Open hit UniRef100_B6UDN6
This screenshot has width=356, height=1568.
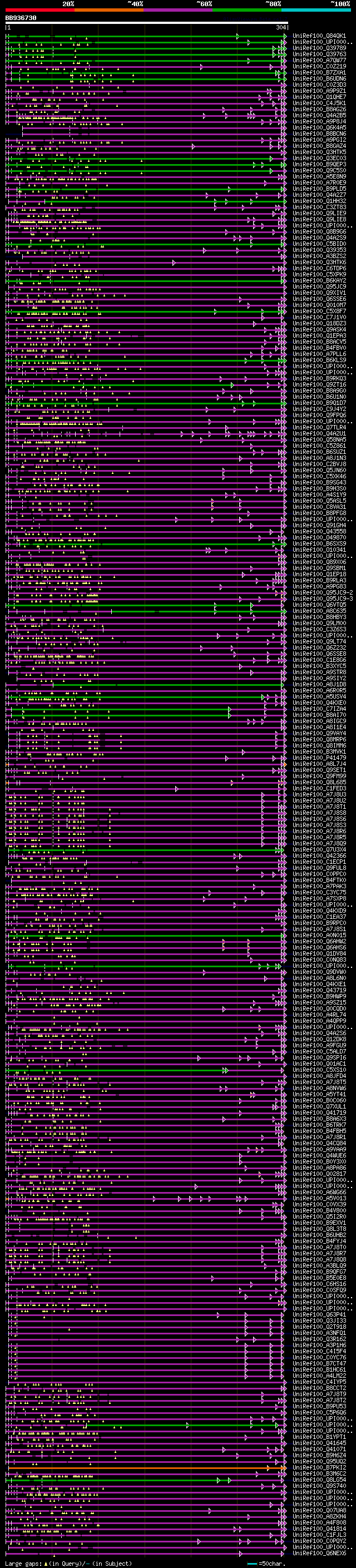(x=319, y=78)
